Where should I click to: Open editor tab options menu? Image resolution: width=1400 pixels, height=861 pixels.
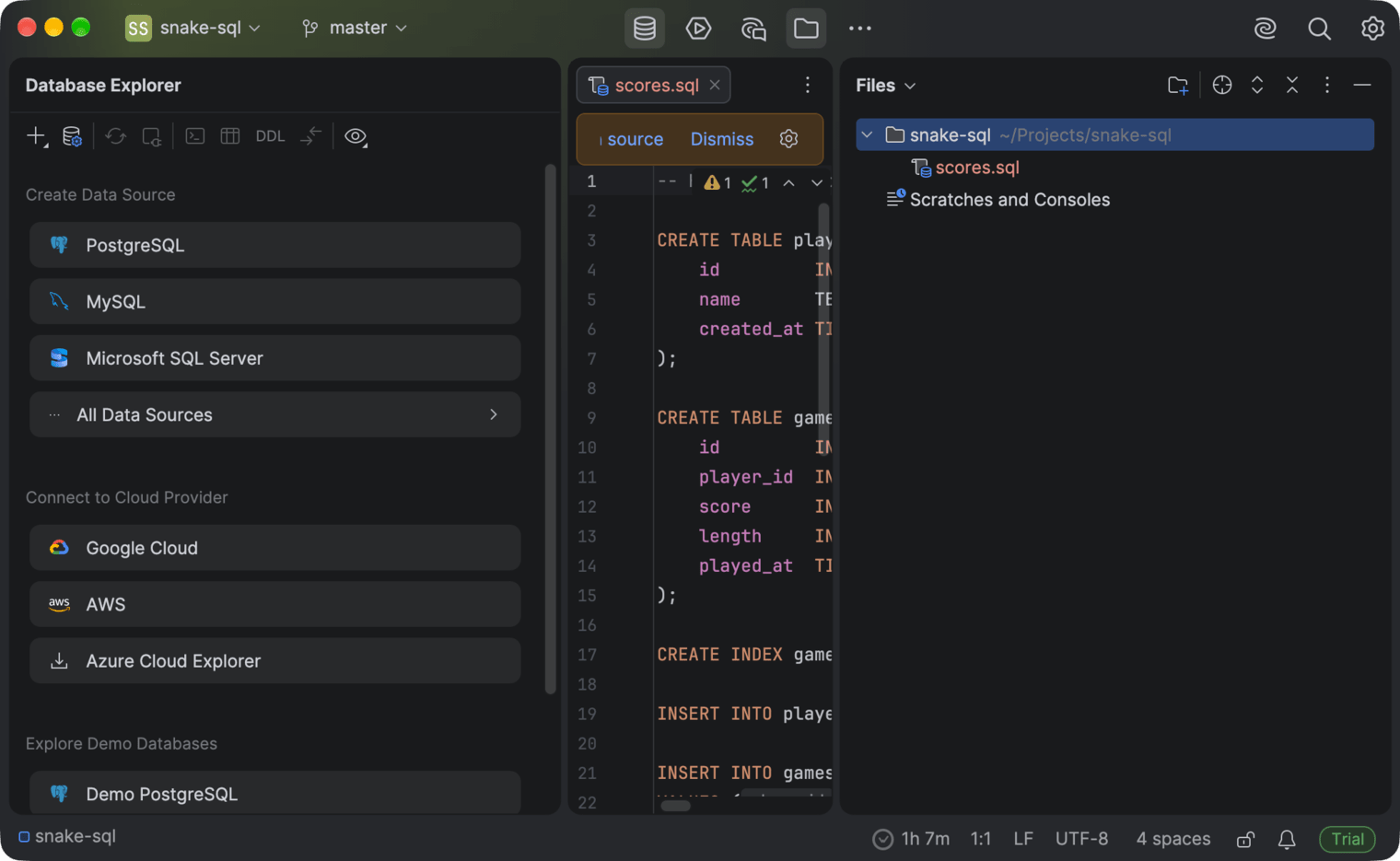coord(808,86)
